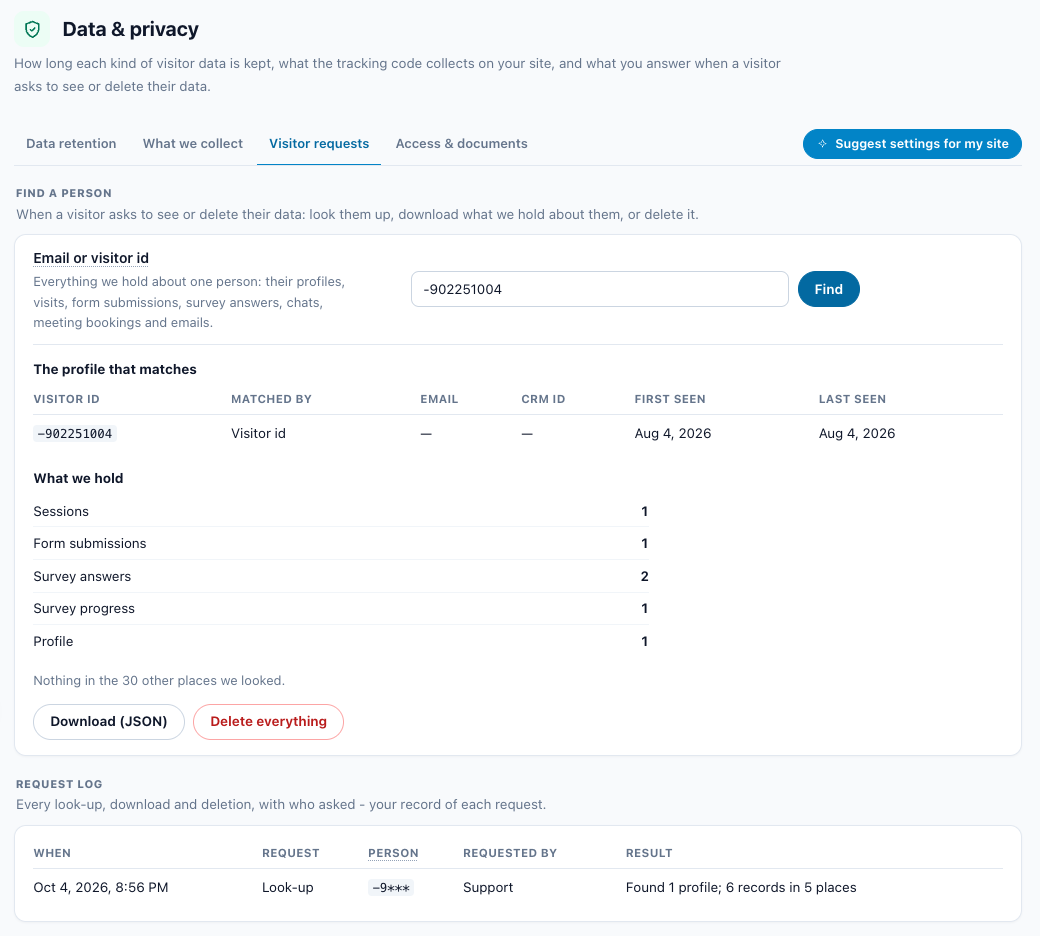Focus the email or visitor id field

point(600,289)
